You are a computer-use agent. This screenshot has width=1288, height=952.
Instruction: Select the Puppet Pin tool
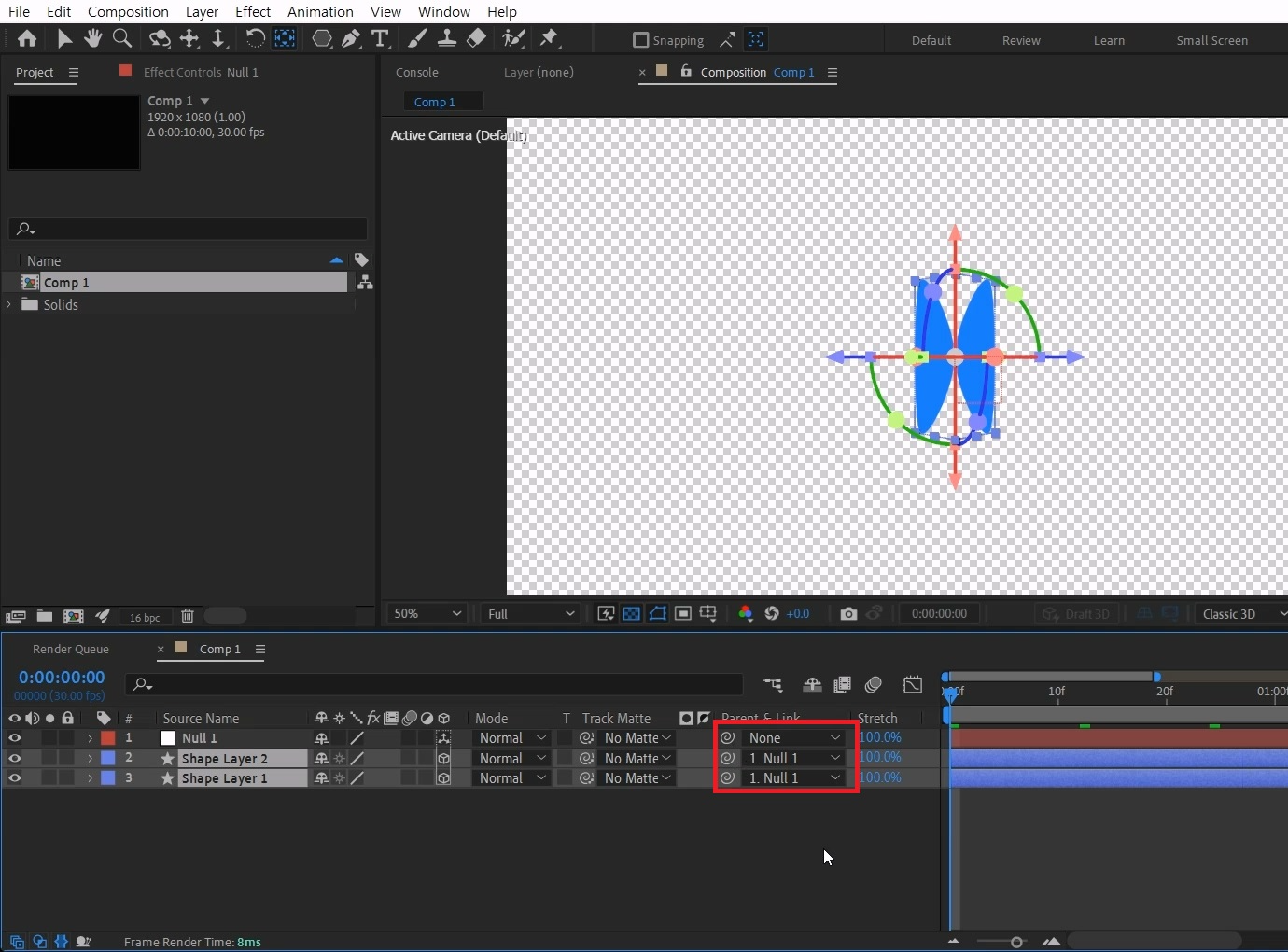pyautogui.click(x=549, y=39)
